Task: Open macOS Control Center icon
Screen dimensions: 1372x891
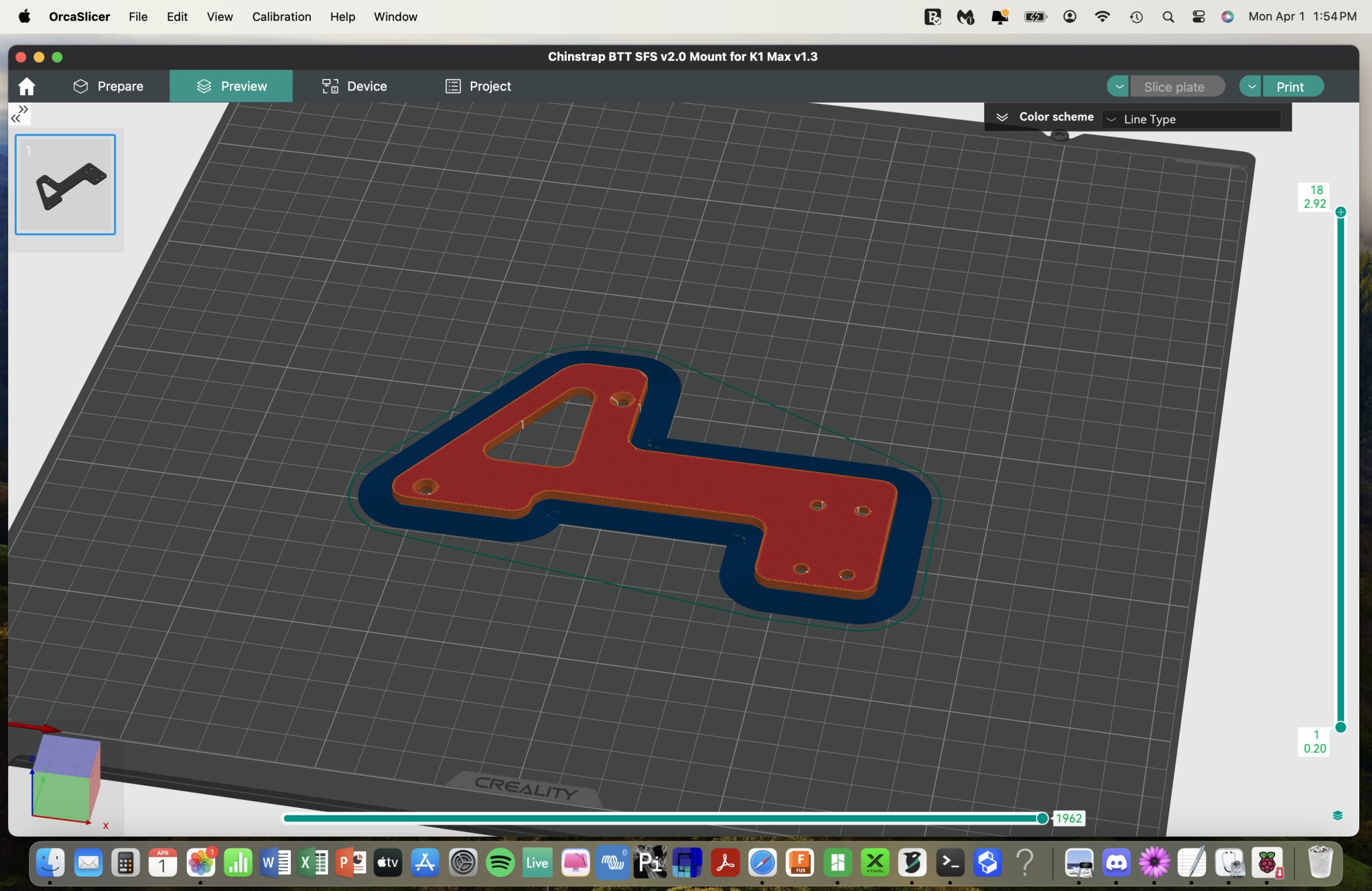Action: (x=1198, y=17)
